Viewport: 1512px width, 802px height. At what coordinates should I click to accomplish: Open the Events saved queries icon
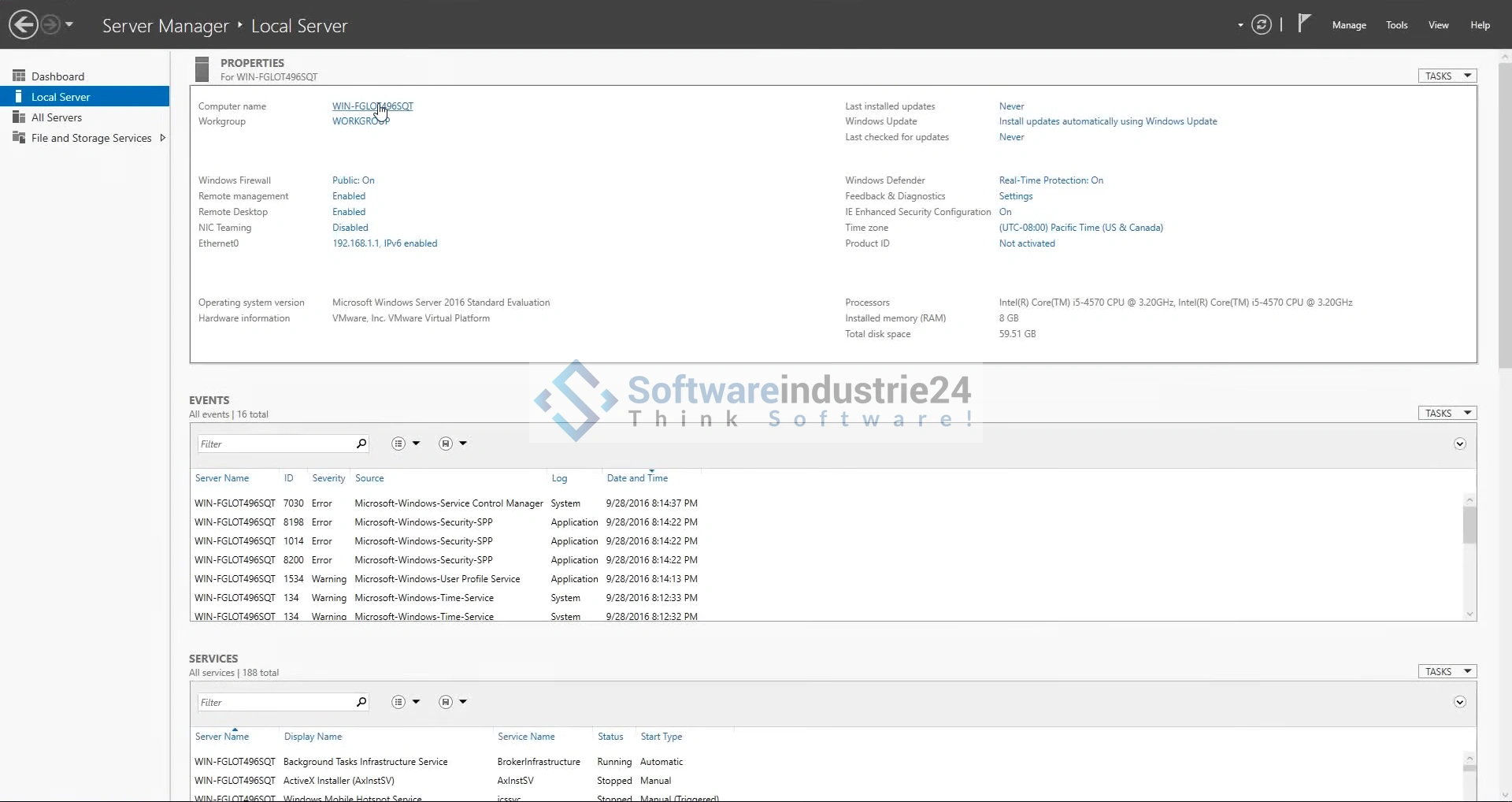coord(446,444)
